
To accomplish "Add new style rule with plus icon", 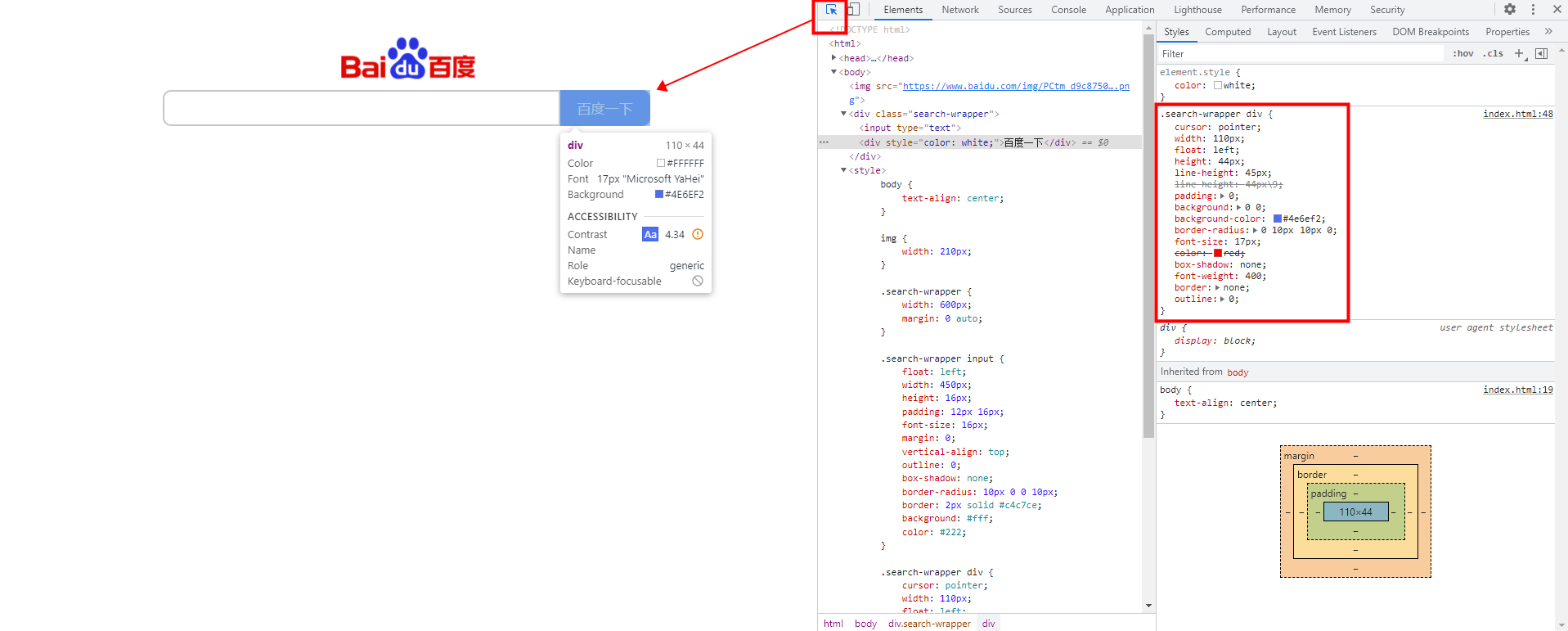I will [x=1520, y=54].
